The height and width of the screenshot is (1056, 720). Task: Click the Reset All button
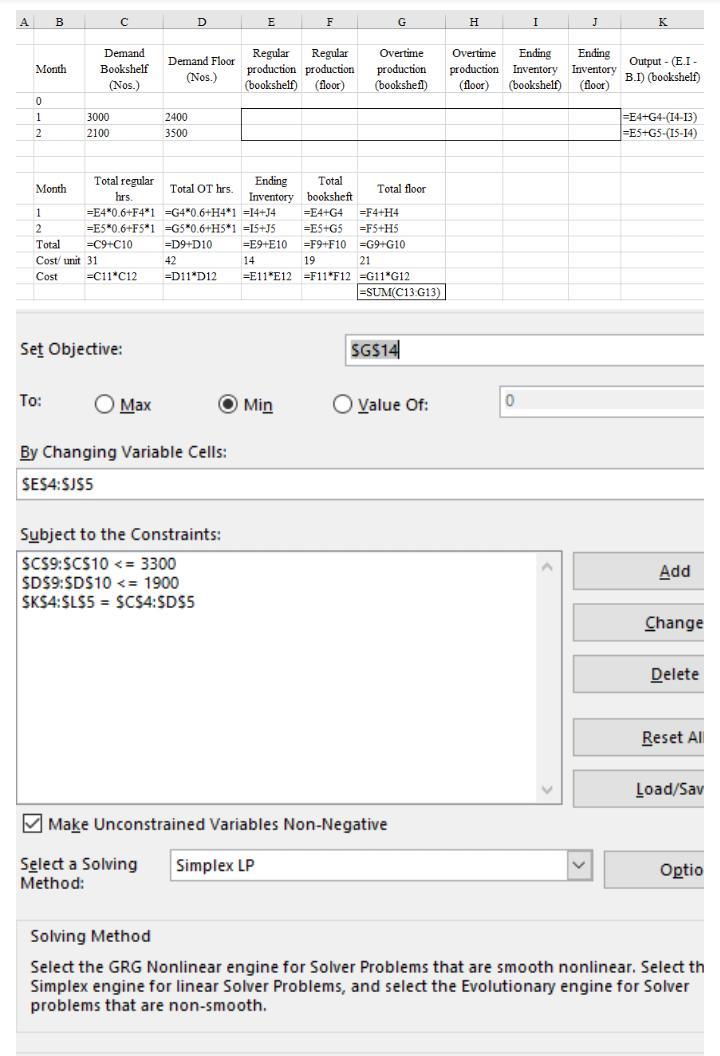pyautogui.click(x=639, y=737)
